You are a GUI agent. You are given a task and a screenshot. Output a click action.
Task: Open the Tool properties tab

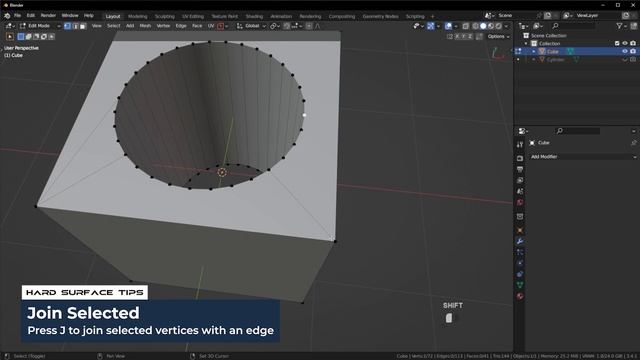coord(520,144)
